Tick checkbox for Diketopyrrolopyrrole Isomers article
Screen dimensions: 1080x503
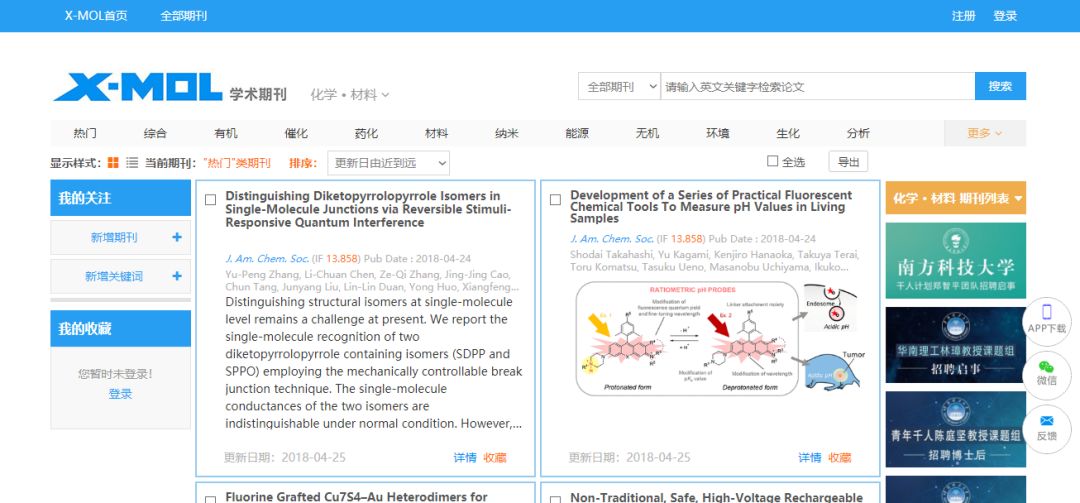[210, 200]
